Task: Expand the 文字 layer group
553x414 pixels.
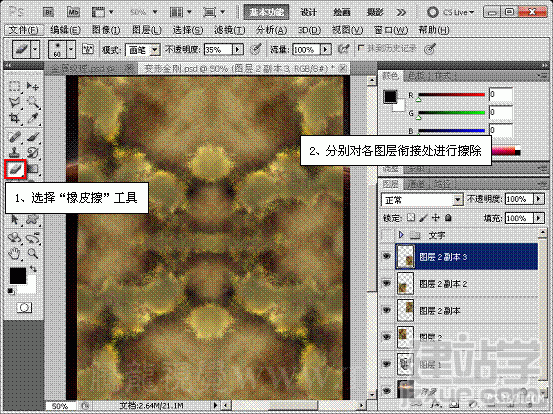Action: (x=401, y=234)
